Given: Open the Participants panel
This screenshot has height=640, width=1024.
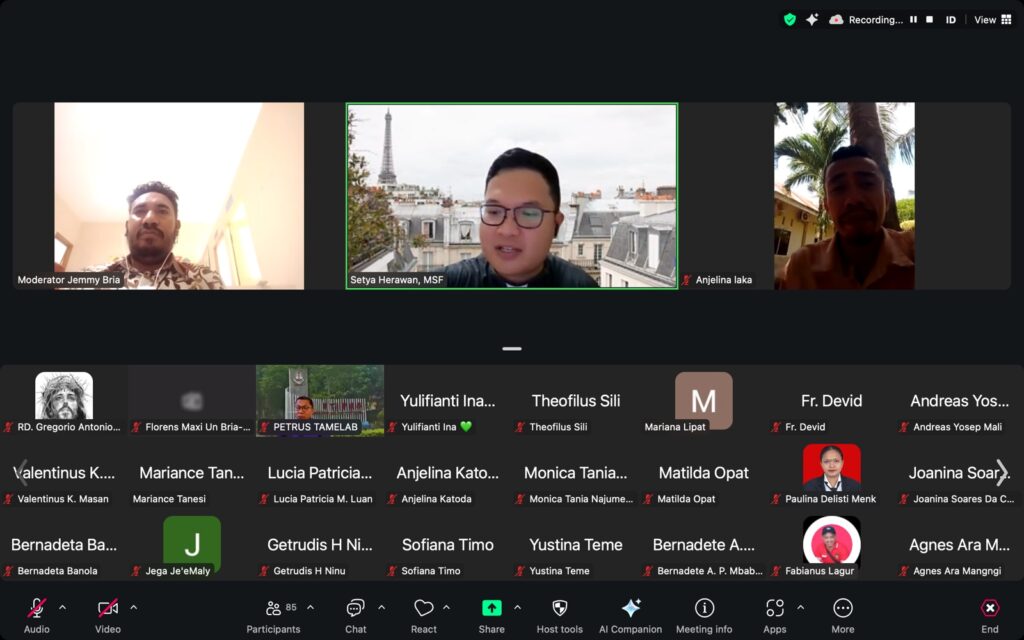Looking at the screenshot, I should (273, 609).
